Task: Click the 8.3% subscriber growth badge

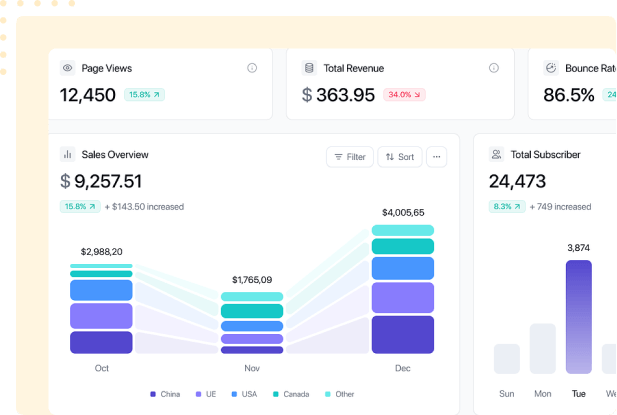Action: (506, 207)
